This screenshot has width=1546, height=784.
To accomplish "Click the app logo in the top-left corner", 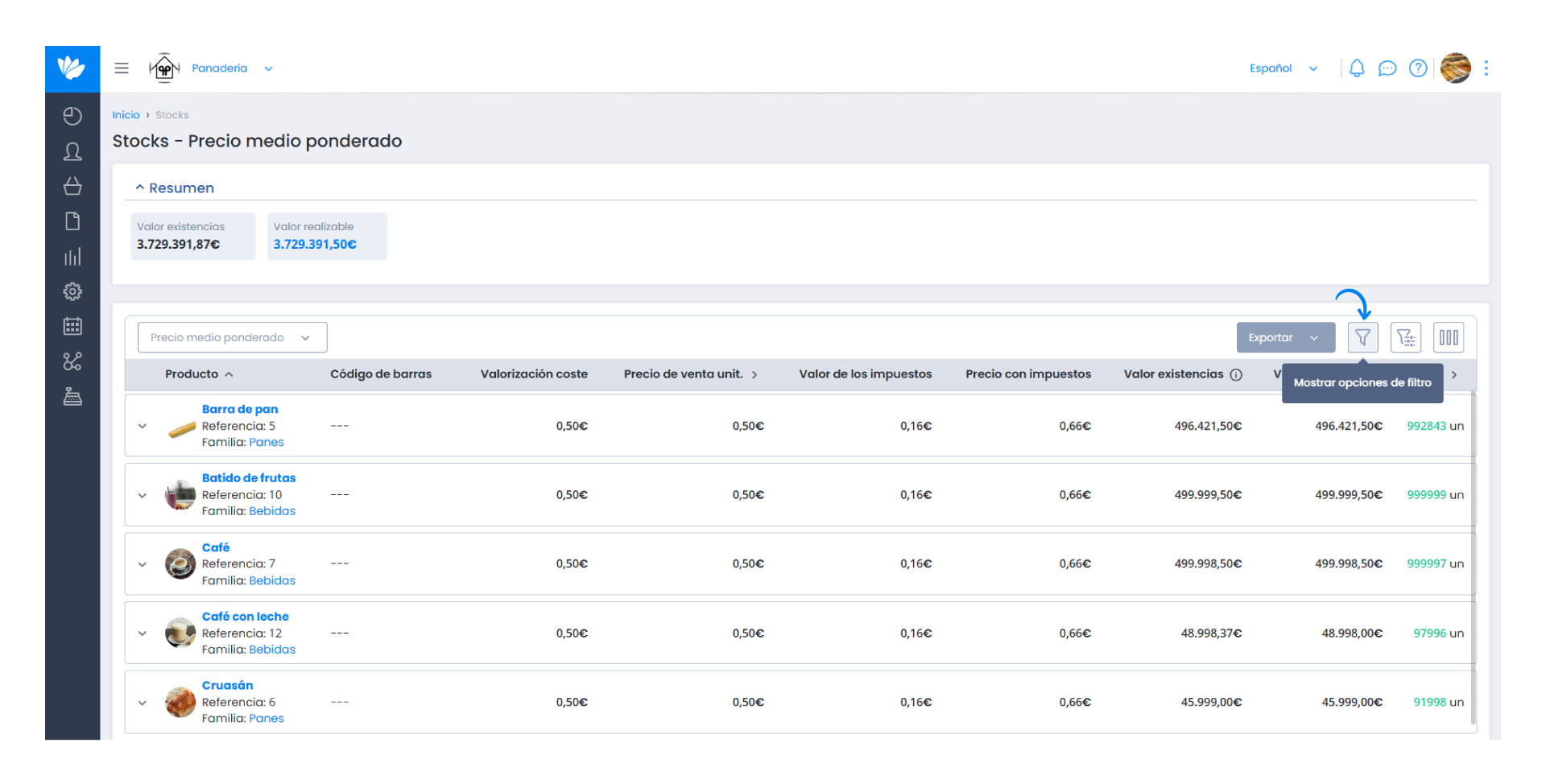I will 72,68.
